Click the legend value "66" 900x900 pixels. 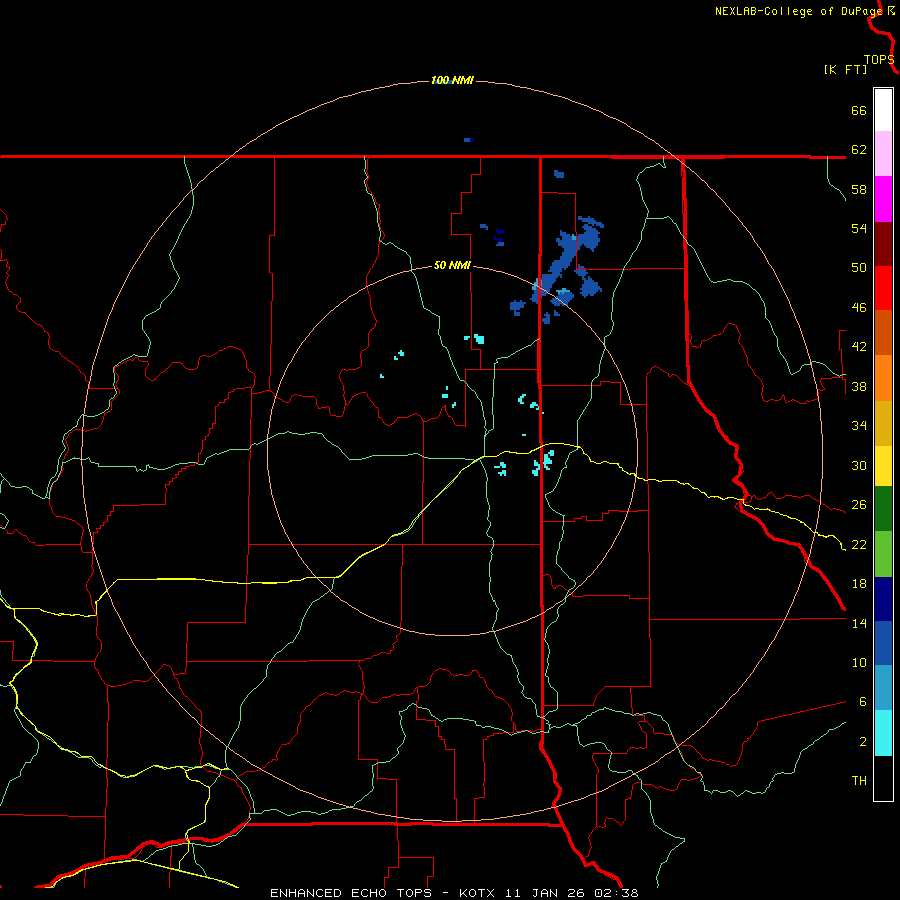pyautogui.click(x=859, y=111)
